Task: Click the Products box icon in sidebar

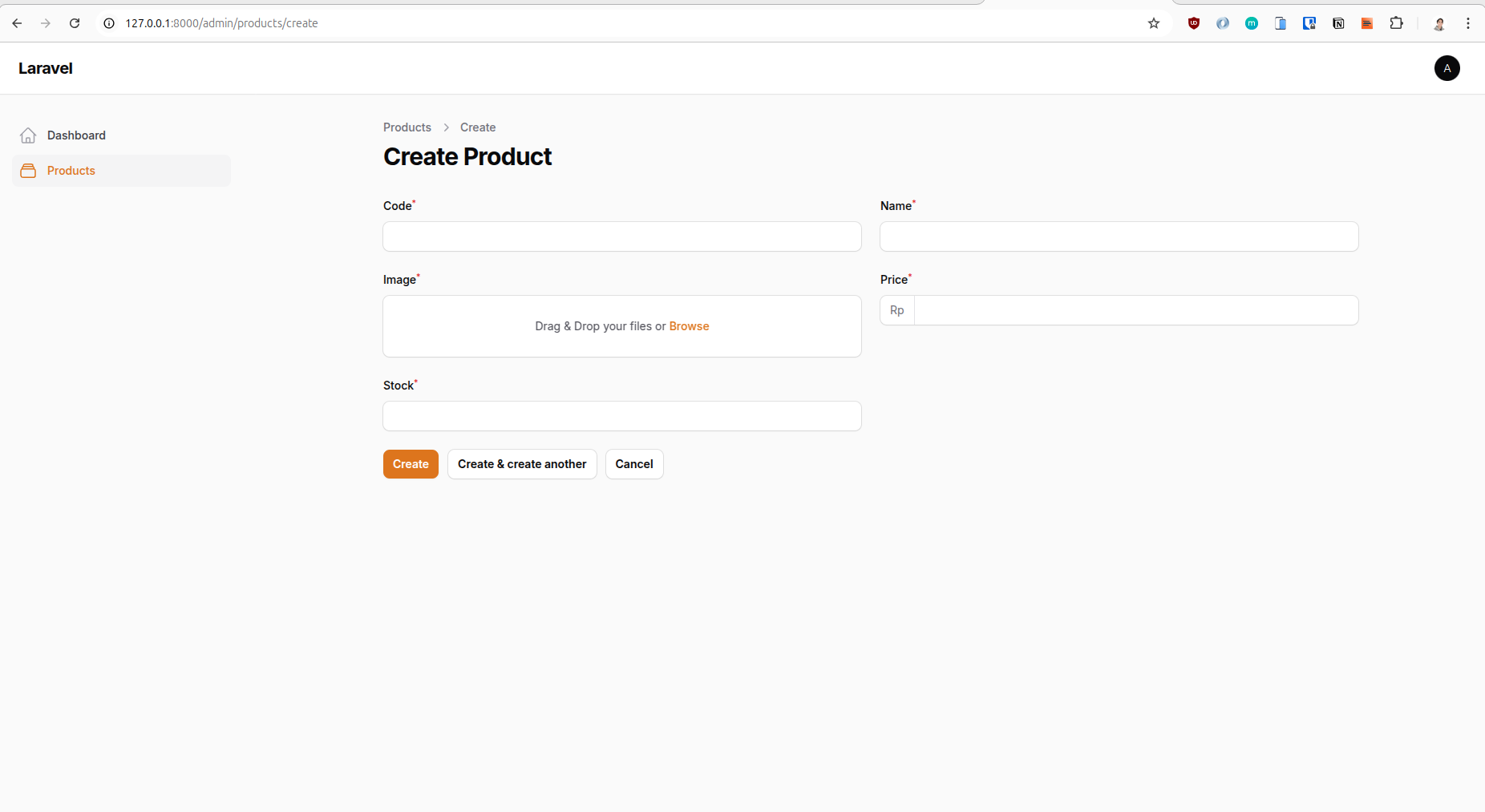Action: [x=28, y=171]
